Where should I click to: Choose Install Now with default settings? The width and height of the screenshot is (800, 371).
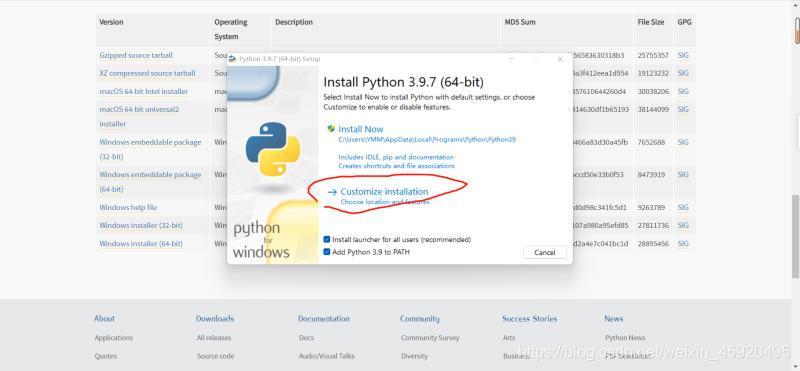point(360,130)
